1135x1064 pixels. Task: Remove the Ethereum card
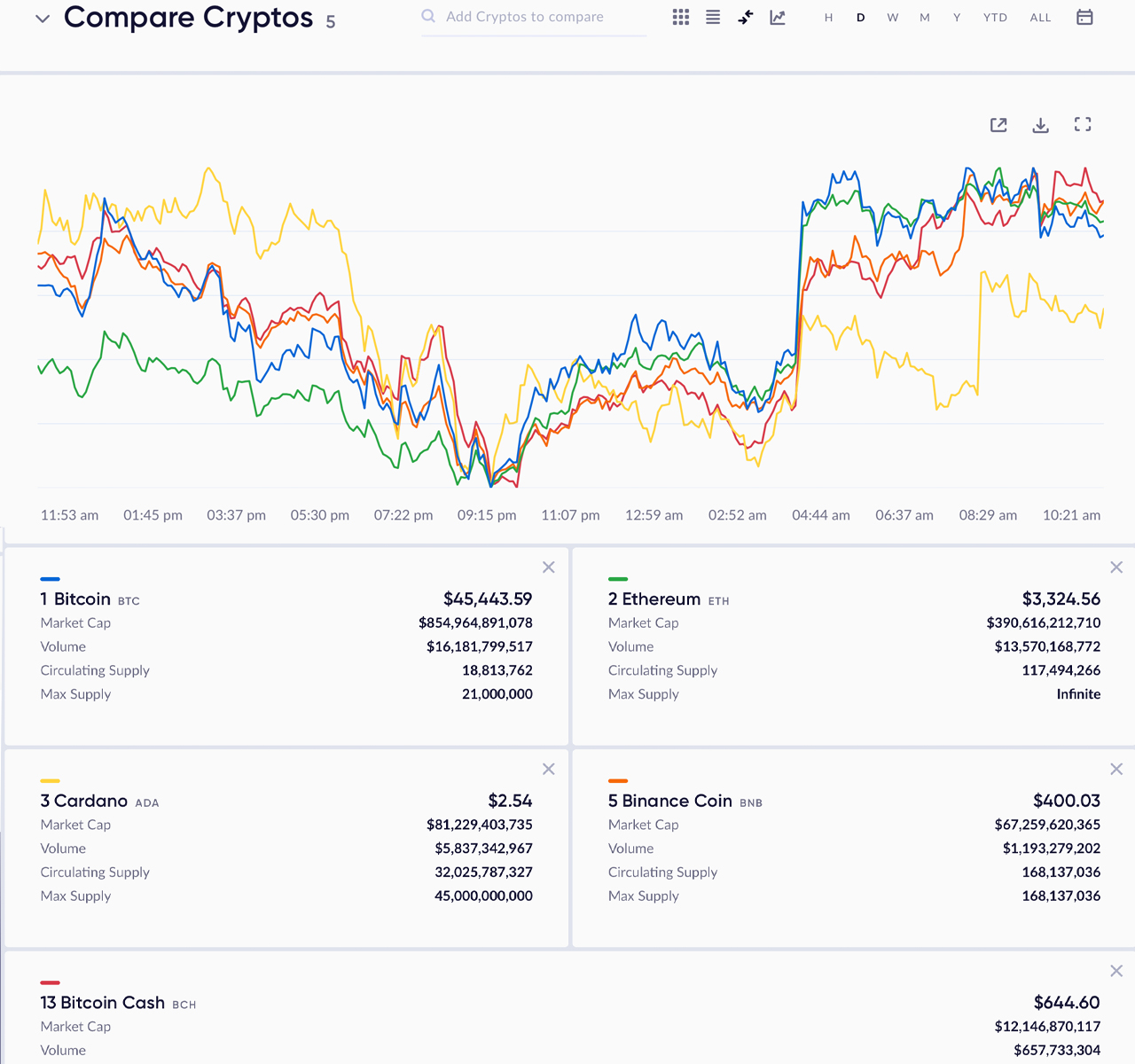[x=1116, y=567]
